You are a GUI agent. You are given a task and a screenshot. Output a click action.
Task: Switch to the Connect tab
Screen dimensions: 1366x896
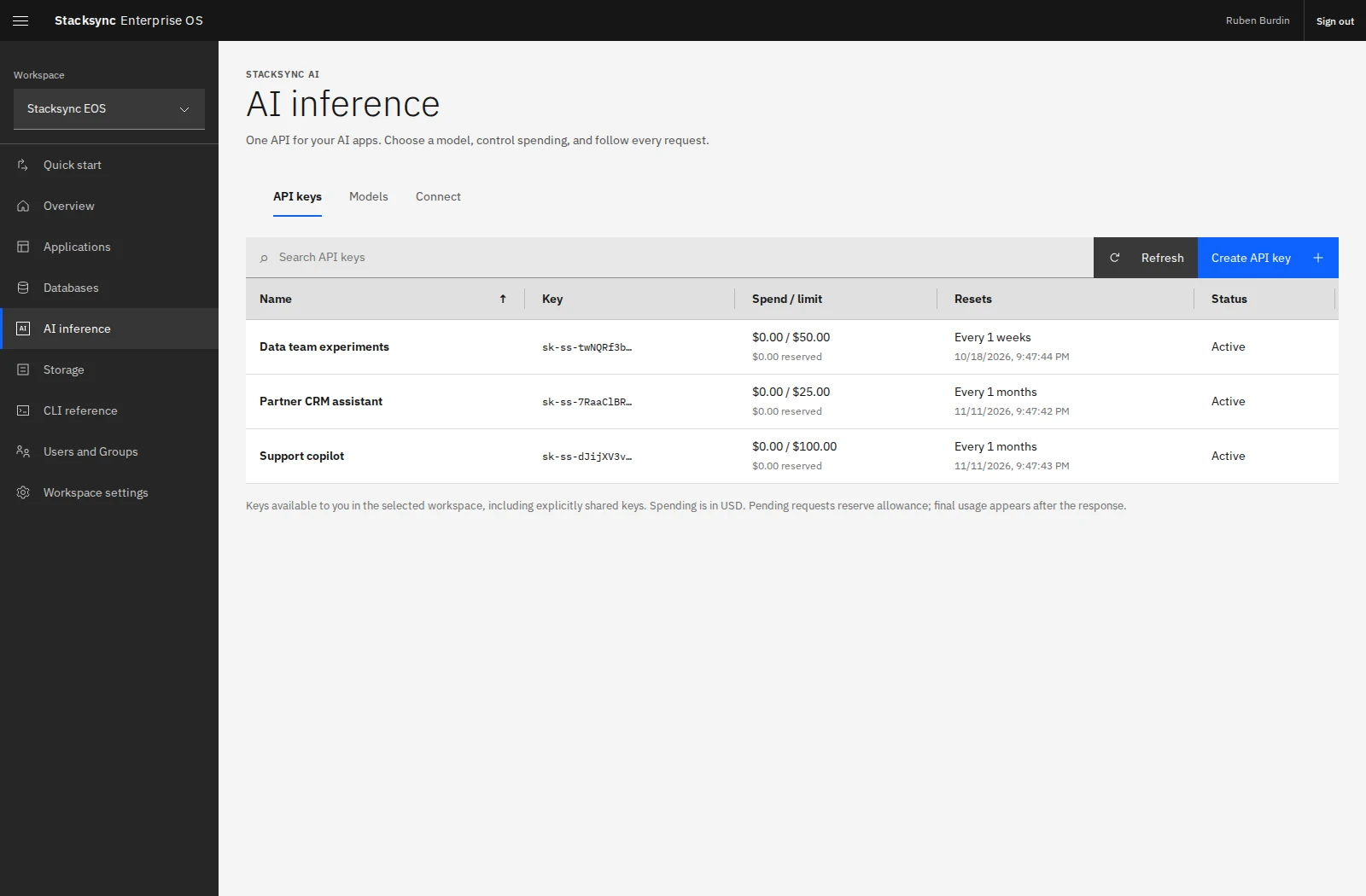(438, 196)
